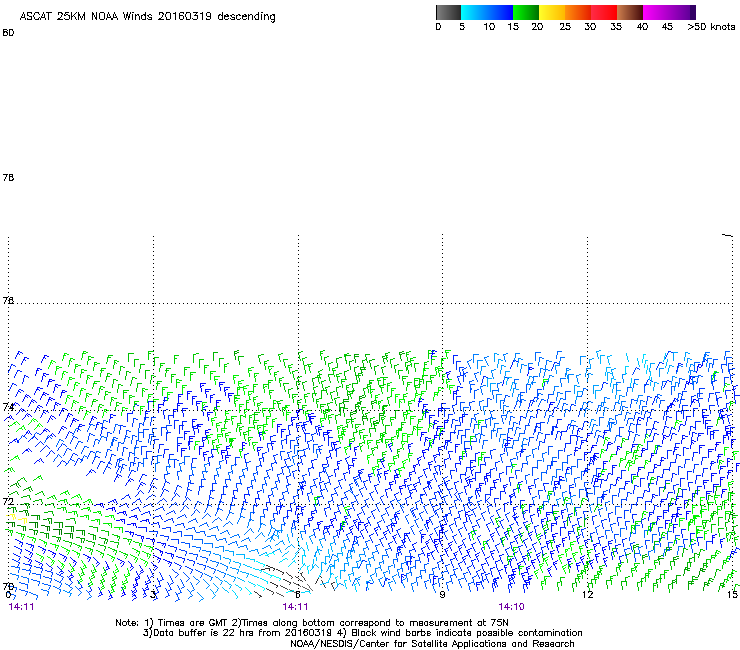Image resolution: width=740 pixels, height=650 pixels.
Task: Click the 9 longitude axis label
Action: (442, 594)
